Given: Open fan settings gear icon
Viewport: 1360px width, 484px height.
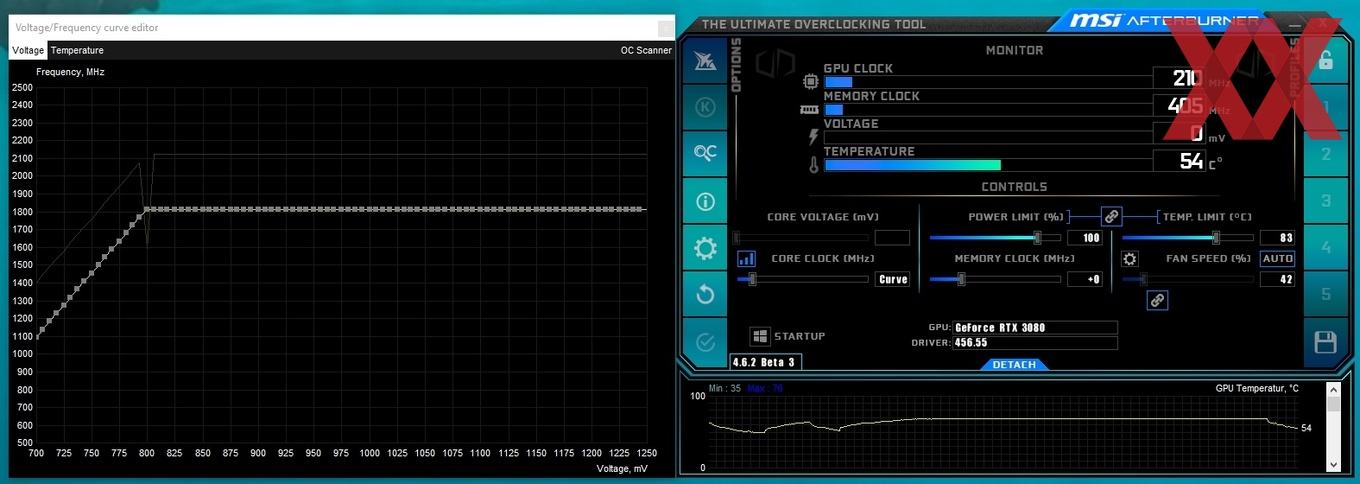Looking at the screenshot, I should 1129,259.
